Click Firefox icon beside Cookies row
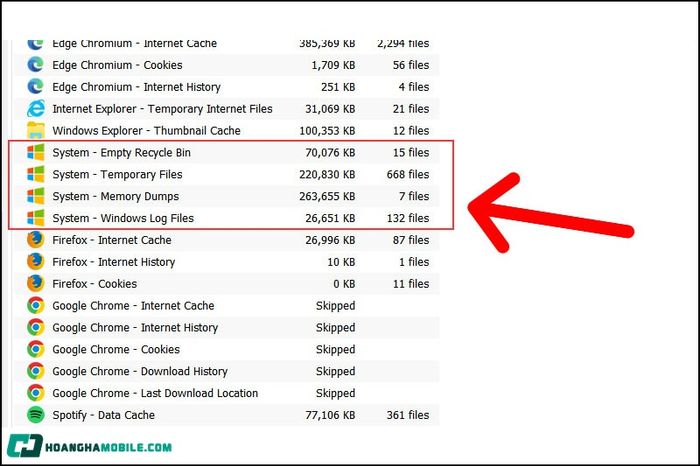The width and height of the screenshot is (700, 466). [35, 283]
